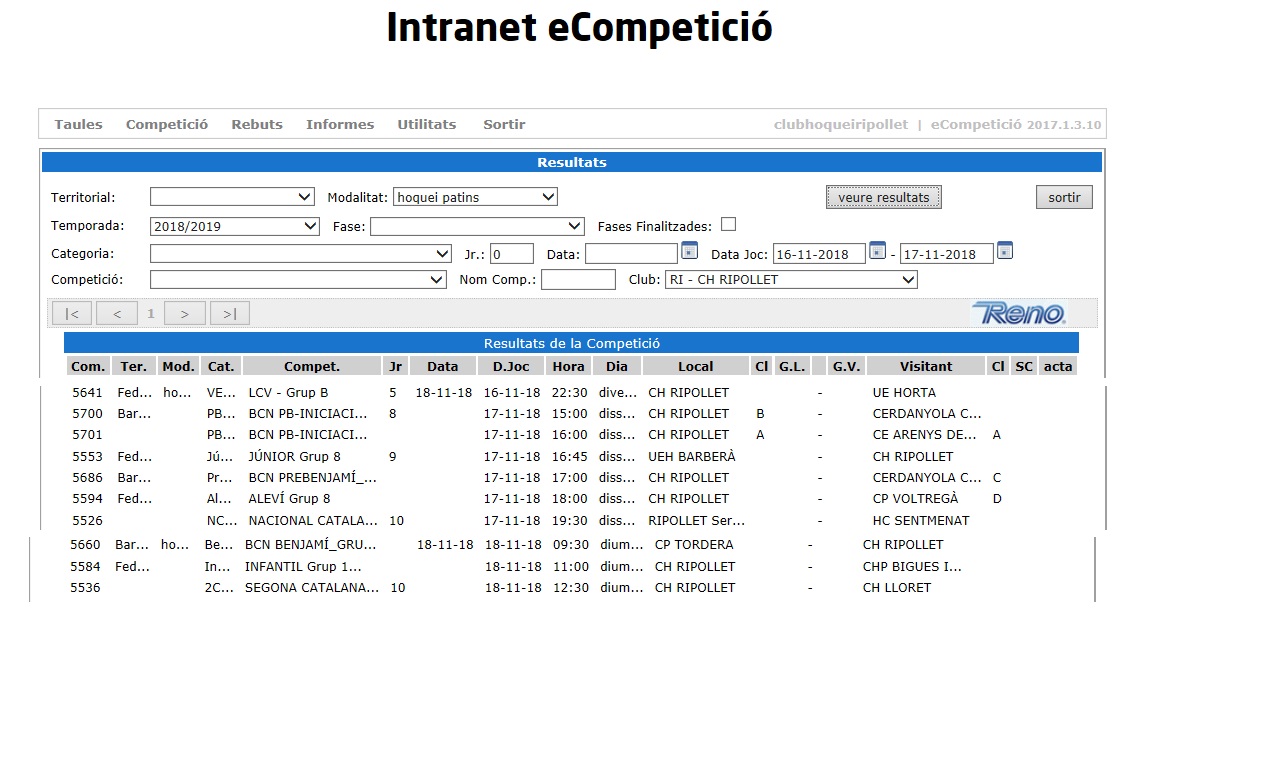Open Temporada dropdown showing 2018/2019
The width and height of the screenshot is (1265, 763).
point(235,226)
